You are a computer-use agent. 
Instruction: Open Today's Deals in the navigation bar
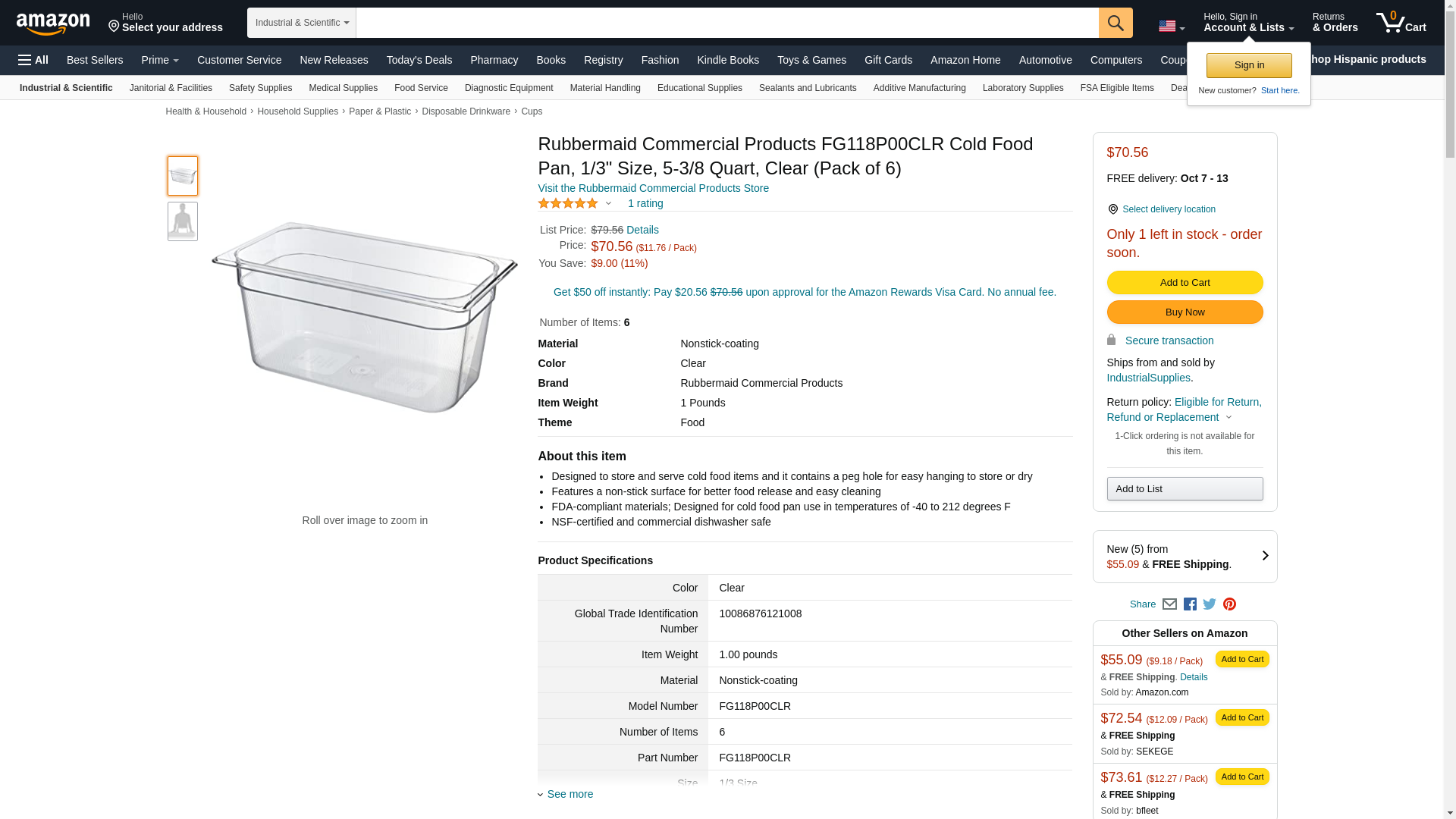coord(419,60)
